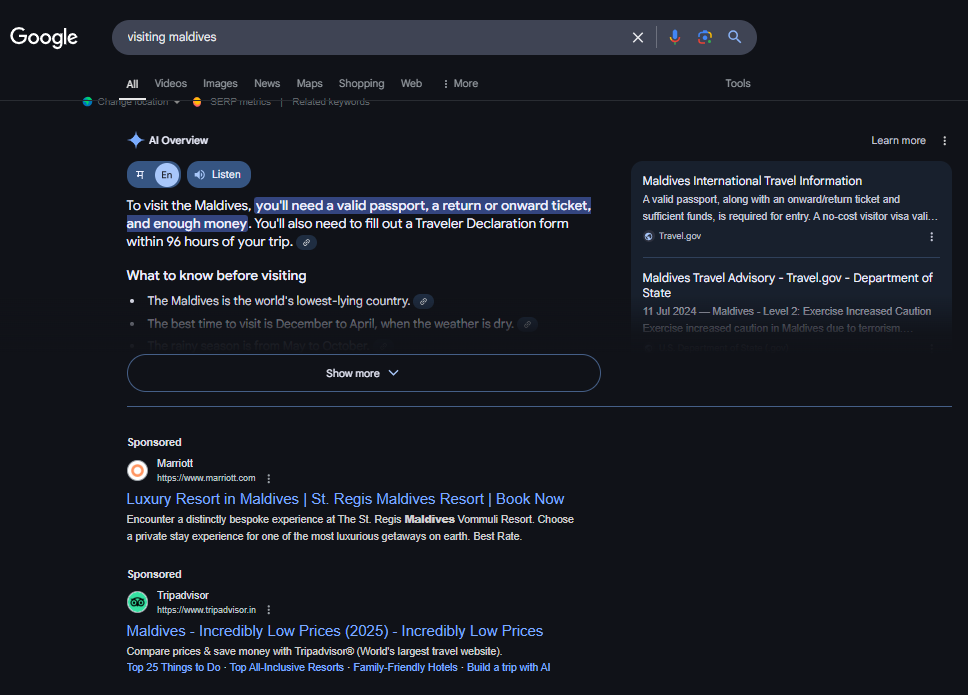The height and width of the screenshot is (695, 968).
Task: Switch to the Web tab
Action: coord(411,83)
